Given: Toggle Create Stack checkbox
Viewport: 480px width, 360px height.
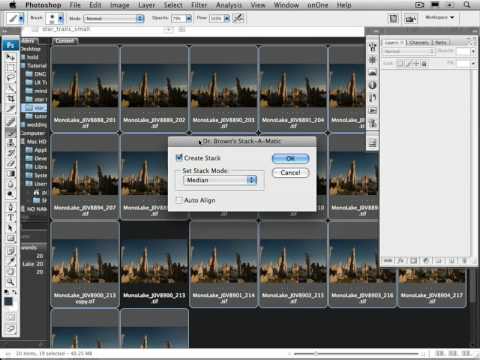Looking at the screenshot, I should coord(179,157).
